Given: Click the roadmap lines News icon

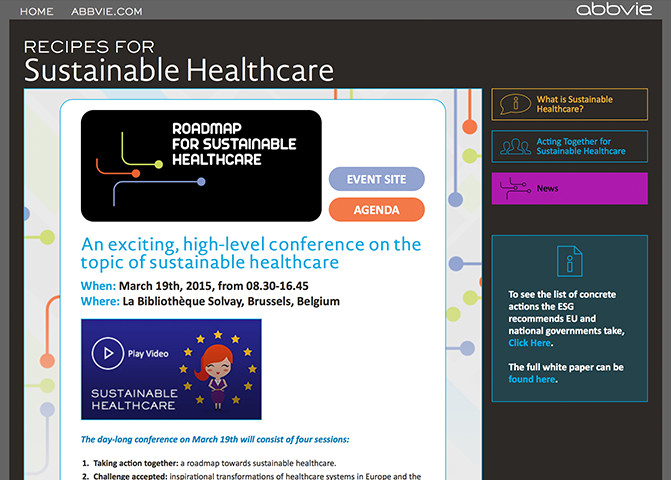Looking at the screenshot, I should (x=515, y=188).
